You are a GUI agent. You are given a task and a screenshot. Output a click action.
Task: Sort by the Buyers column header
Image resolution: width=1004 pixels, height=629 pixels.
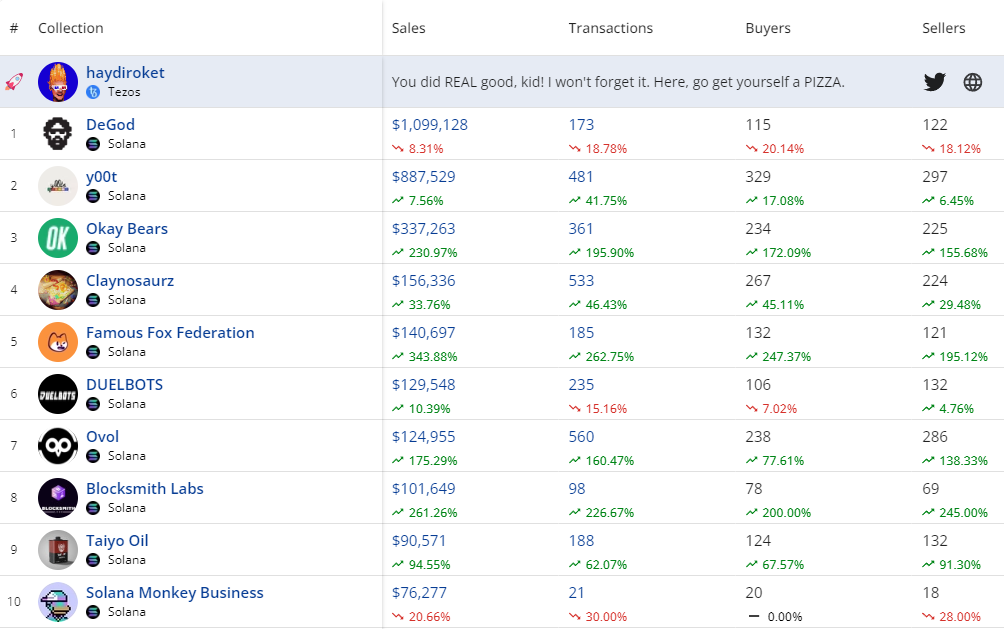coord(767,28)
